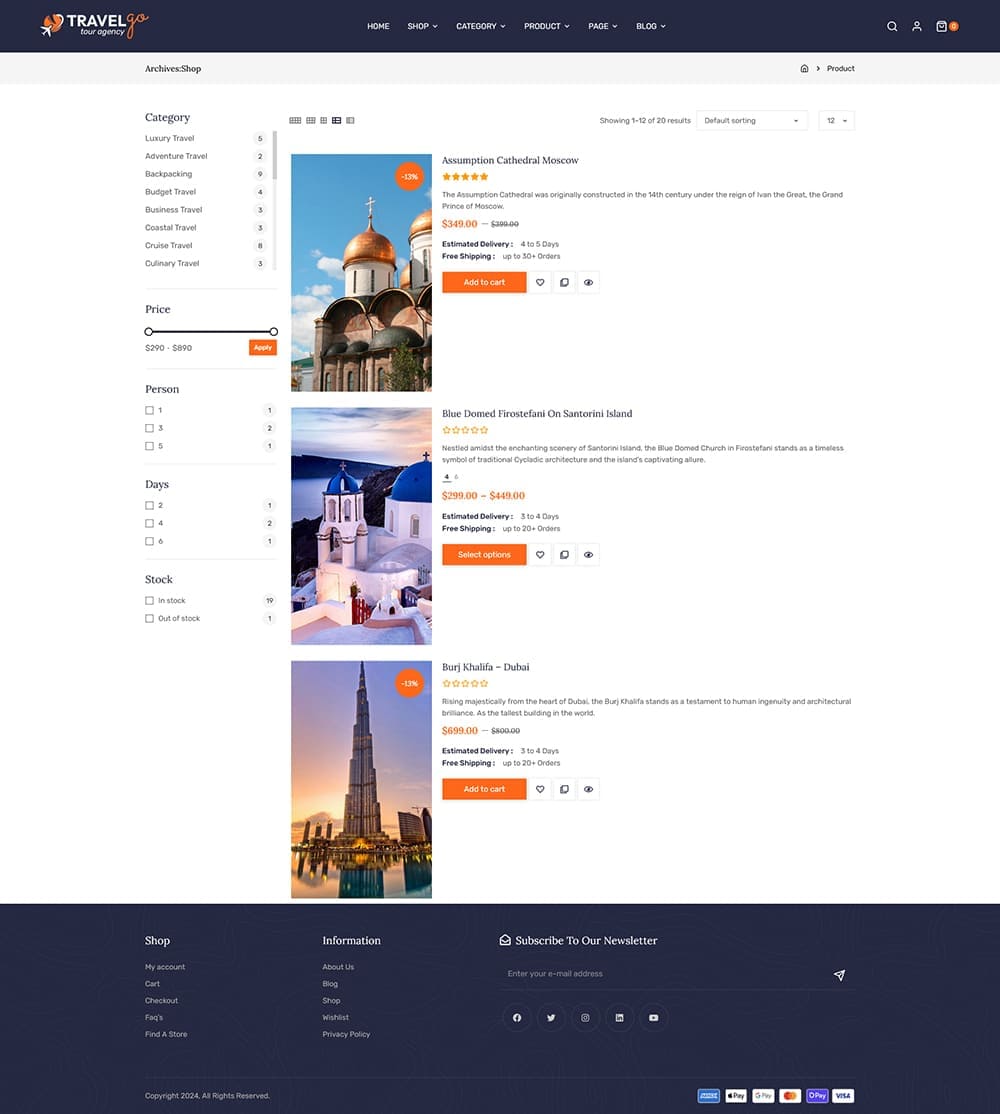The image size is (1000, 1114).
Task: Switch to the list view icon
Action: click(337, 121)
